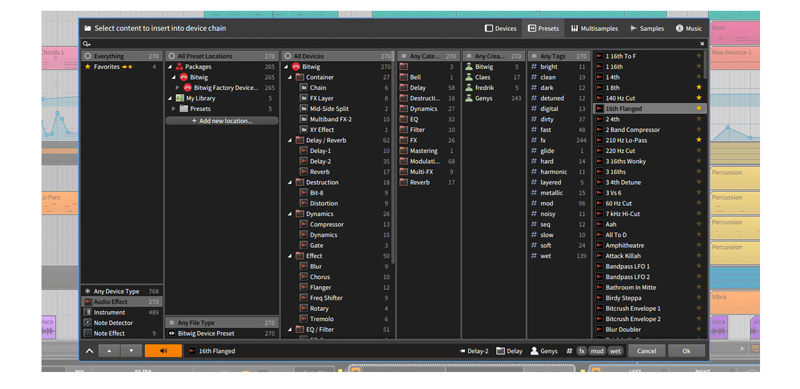Collapse the Container device group
The height and width of the screenshot is (389, 800).
click(289, 78)
